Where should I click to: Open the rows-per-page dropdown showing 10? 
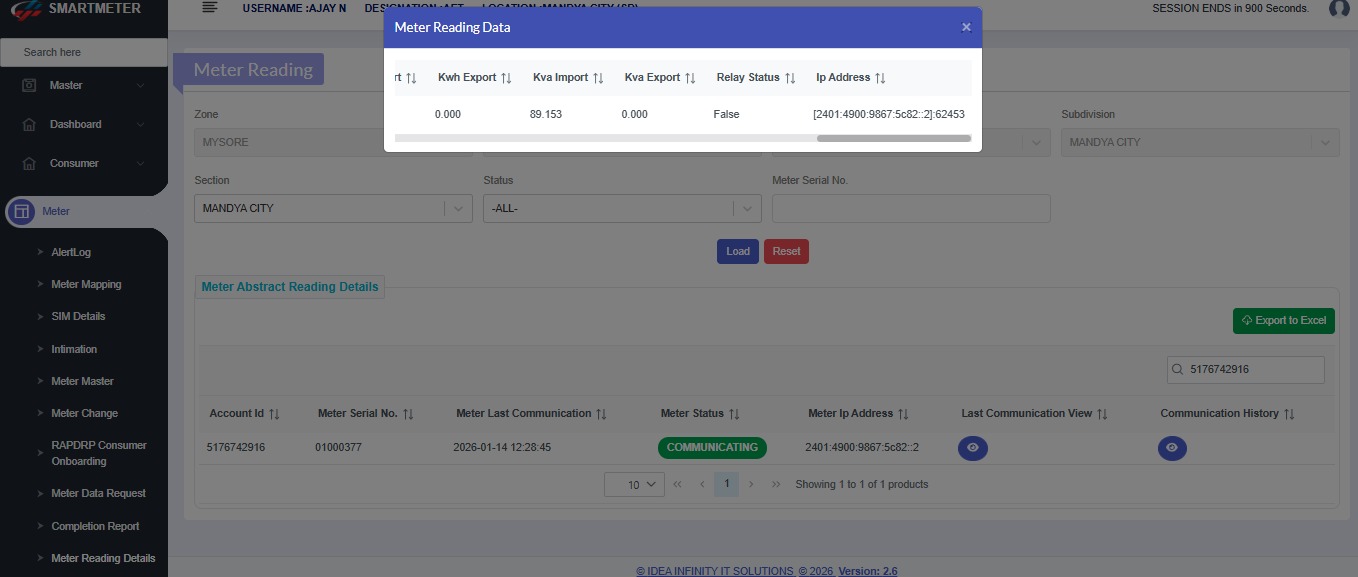634,484
